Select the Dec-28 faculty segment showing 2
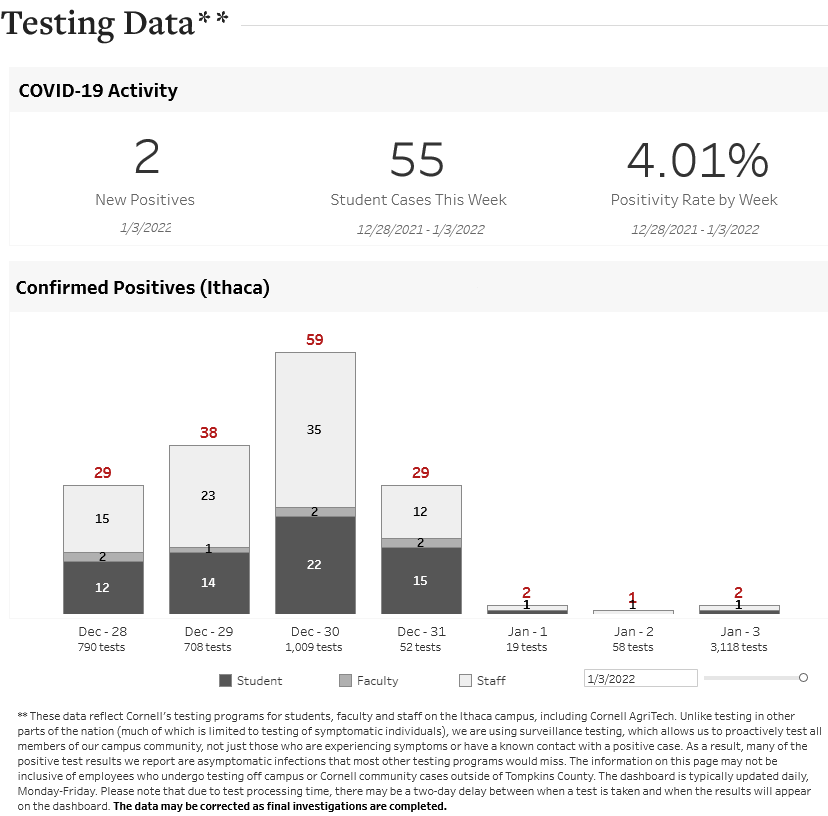Viewport: 828px width, 816px height. point(103,557)
